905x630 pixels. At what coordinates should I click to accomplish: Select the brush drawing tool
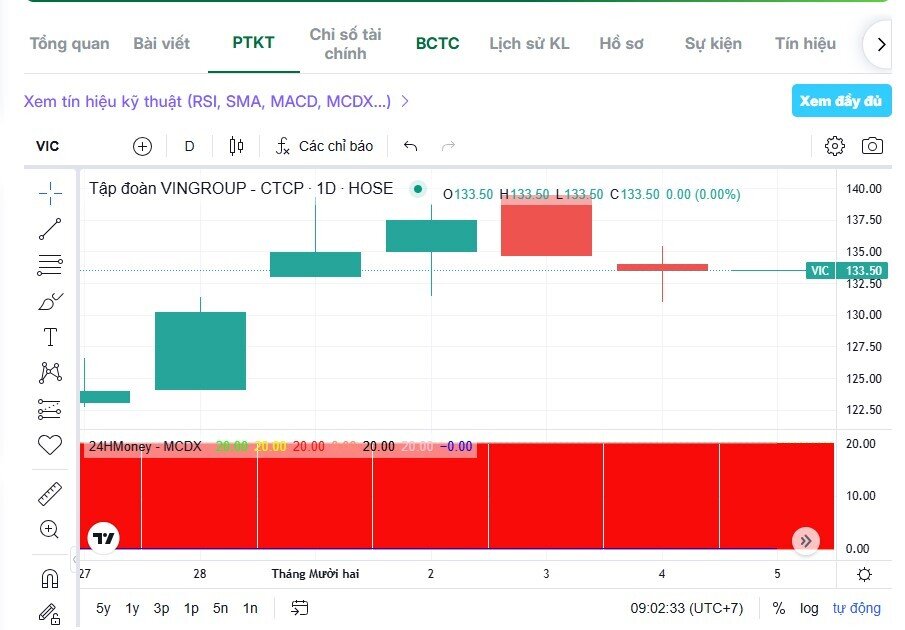[50, 301]
